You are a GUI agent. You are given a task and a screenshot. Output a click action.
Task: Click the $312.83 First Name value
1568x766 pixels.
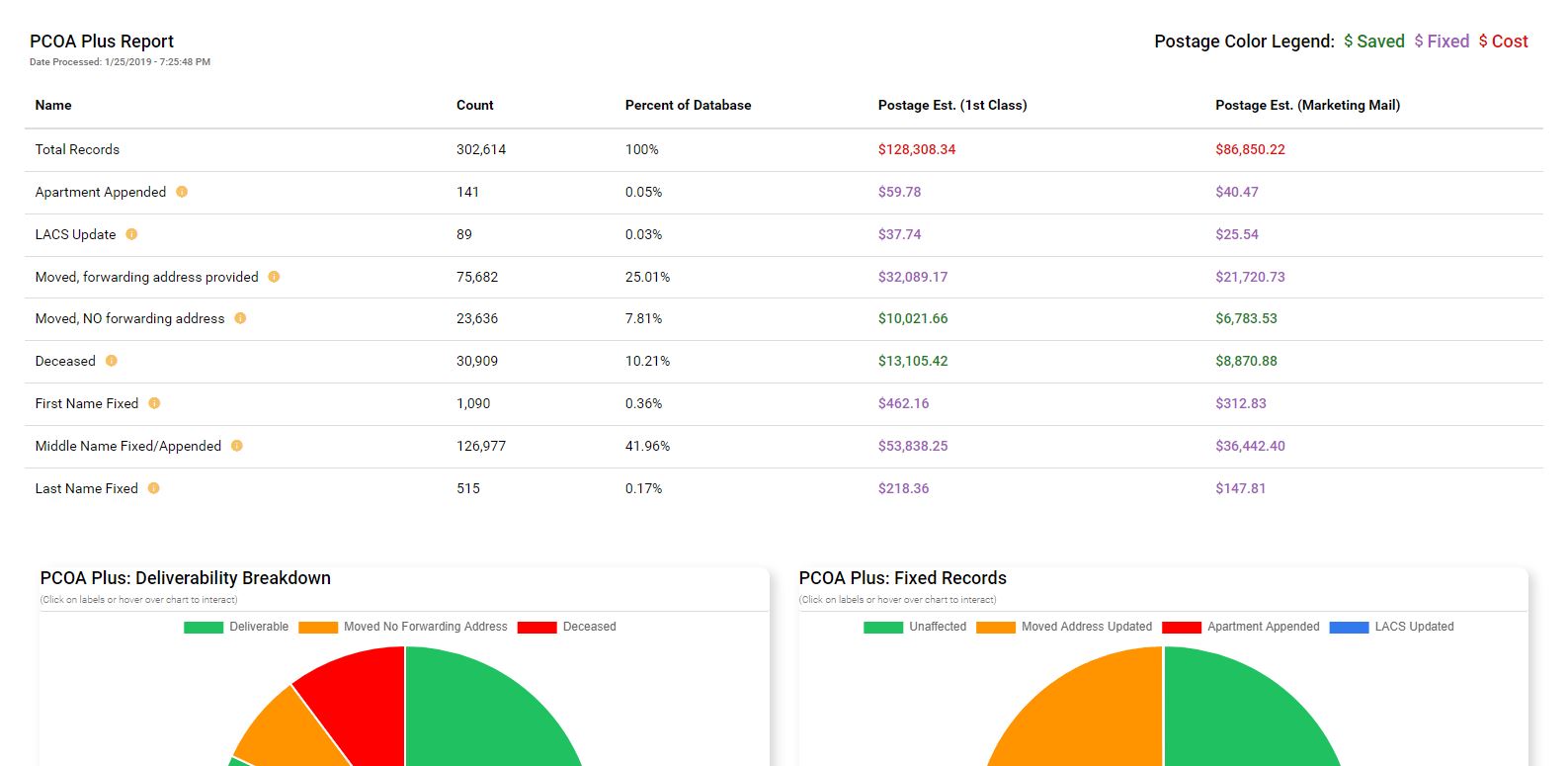1241,403
